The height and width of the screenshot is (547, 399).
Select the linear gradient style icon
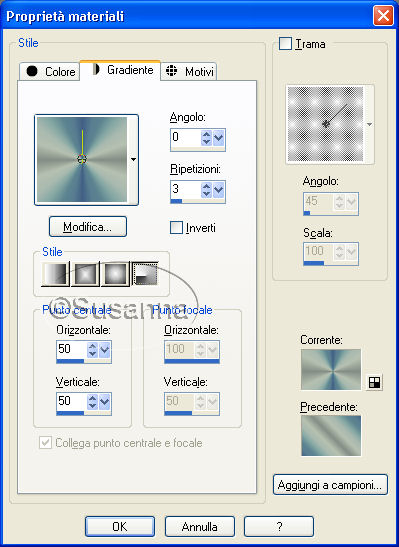[x=55, y=274]
